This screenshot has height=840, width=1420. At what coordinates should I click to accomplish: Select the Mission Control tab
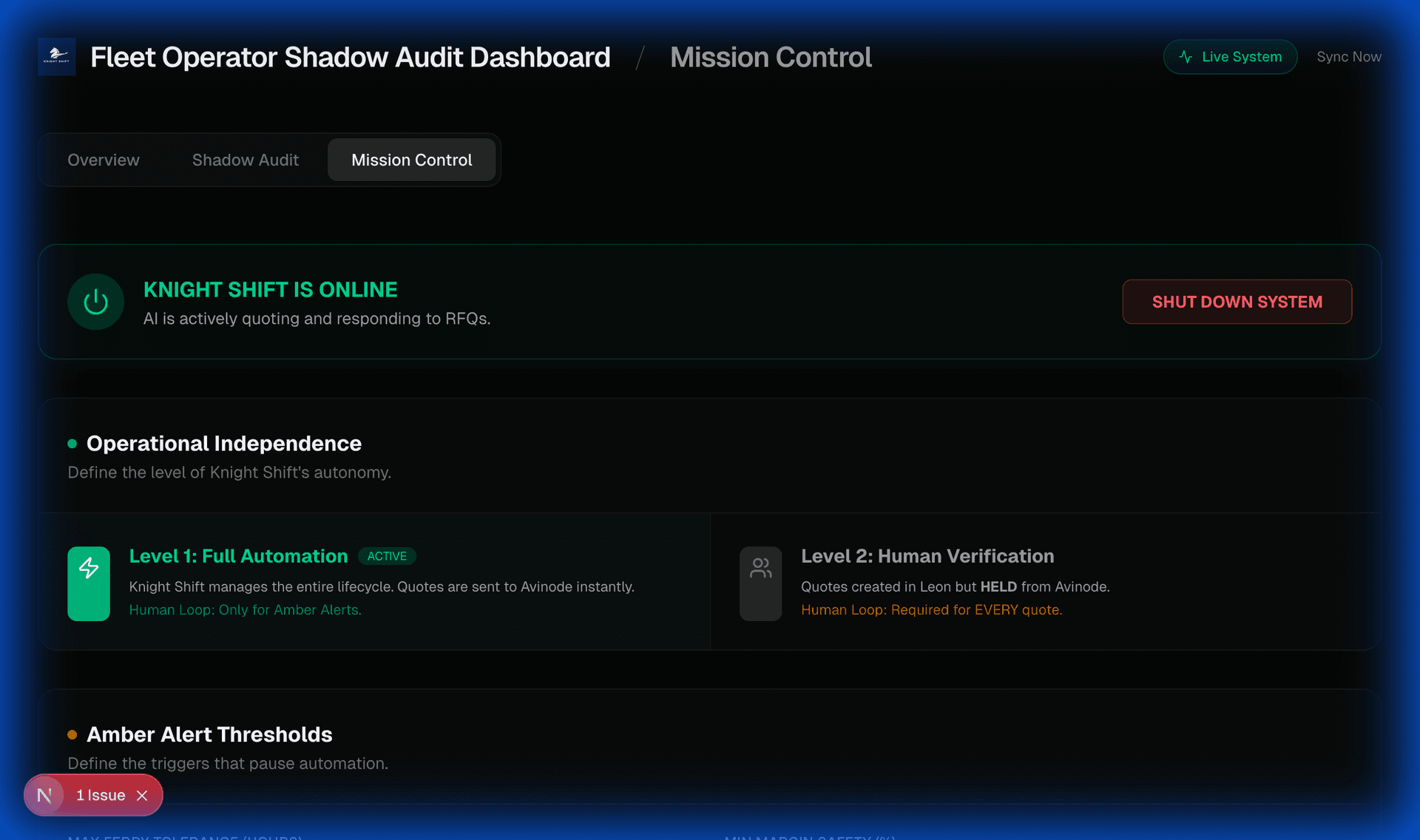coord(412,160)
